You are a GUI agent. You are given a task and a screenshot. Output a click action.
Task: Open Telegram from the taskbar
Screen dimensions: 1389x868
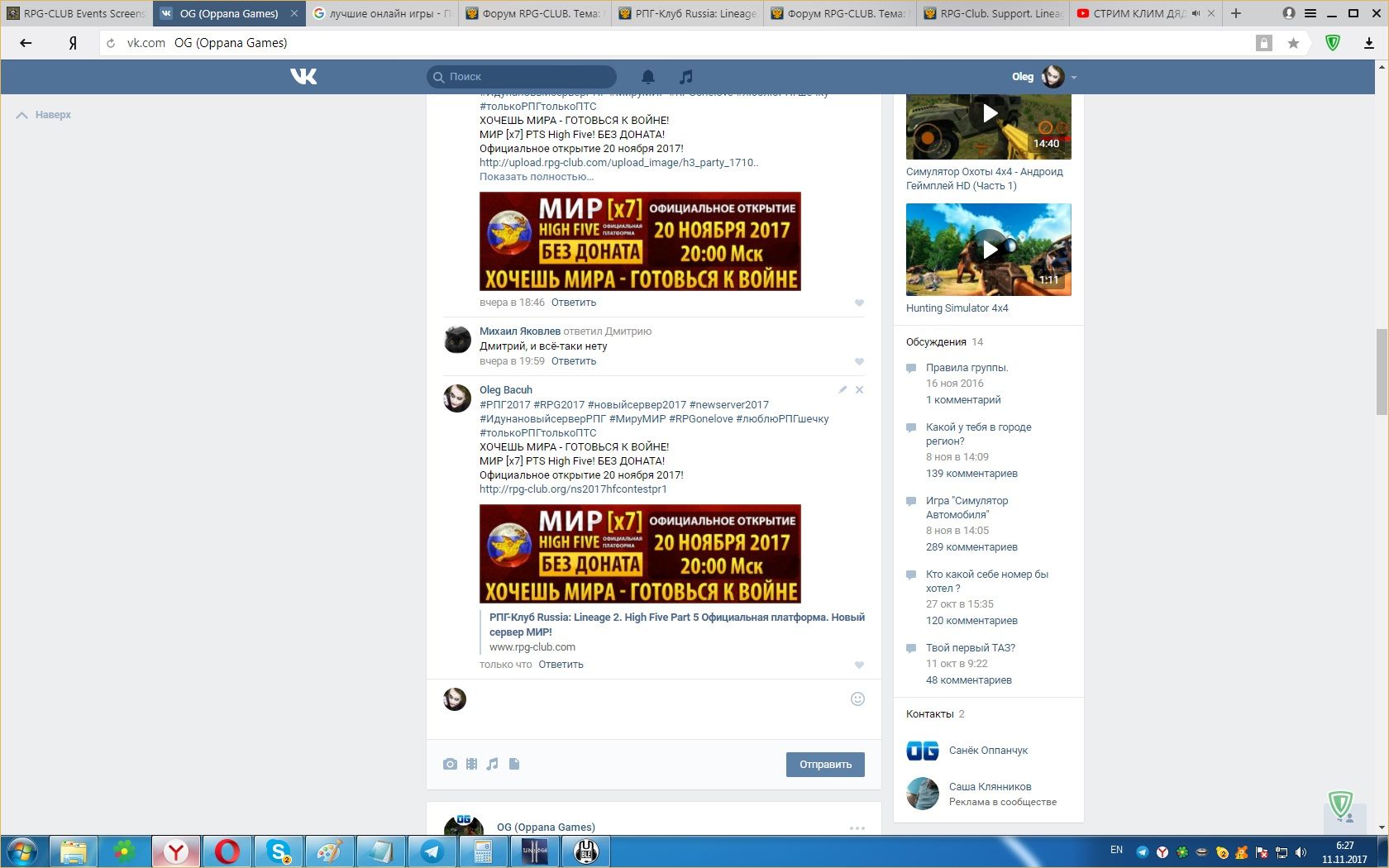click(432, 851)
